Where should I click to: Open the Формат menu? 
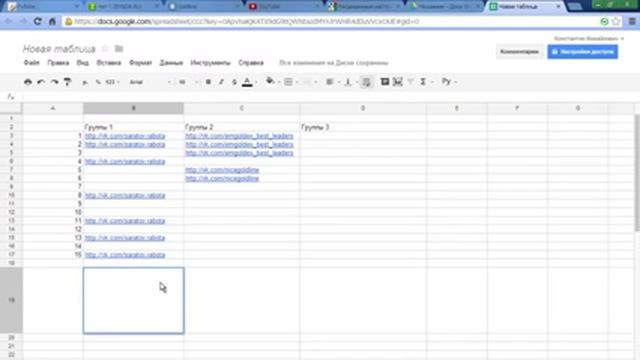[x=140, y=63]
